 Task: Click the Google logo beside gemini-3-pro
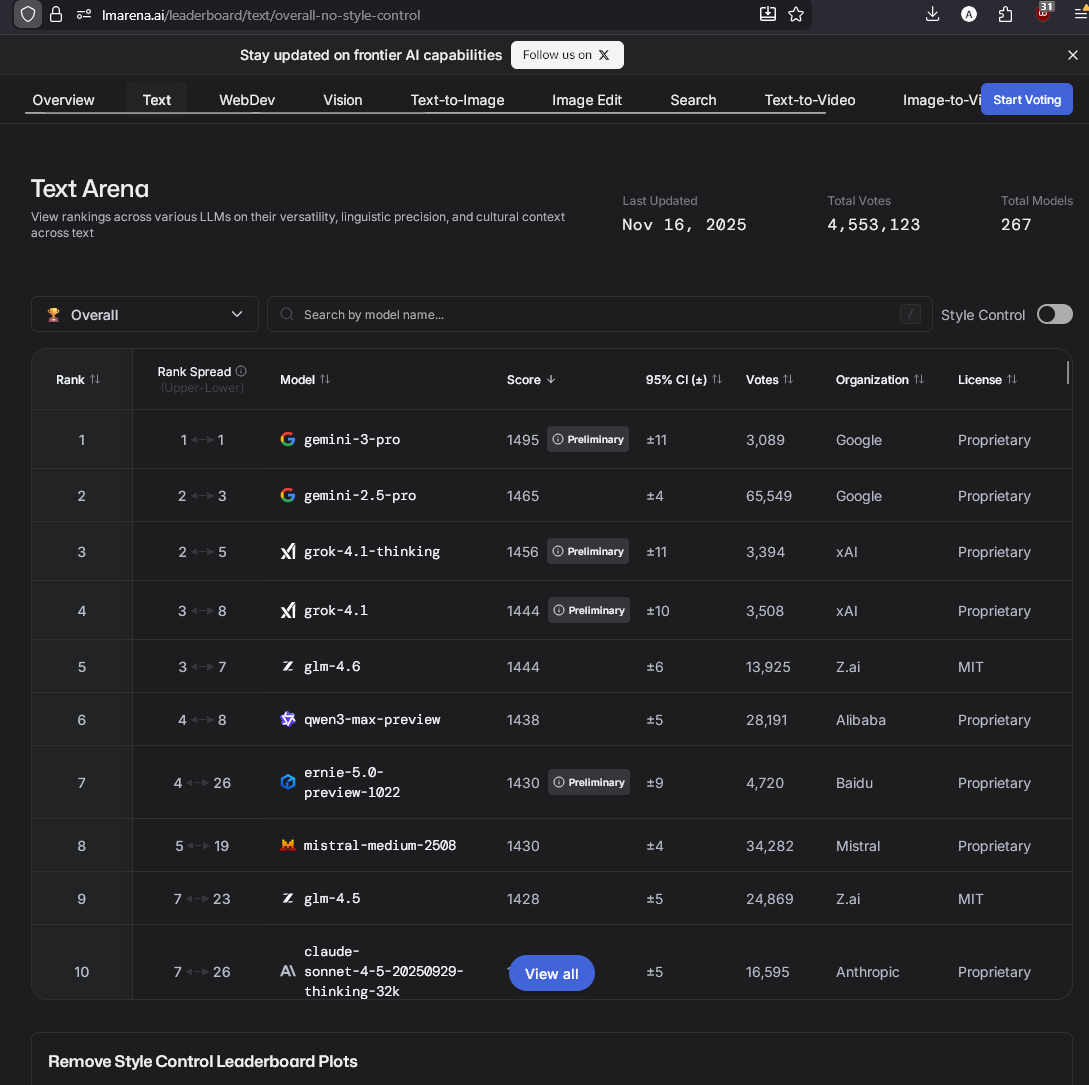288,439
